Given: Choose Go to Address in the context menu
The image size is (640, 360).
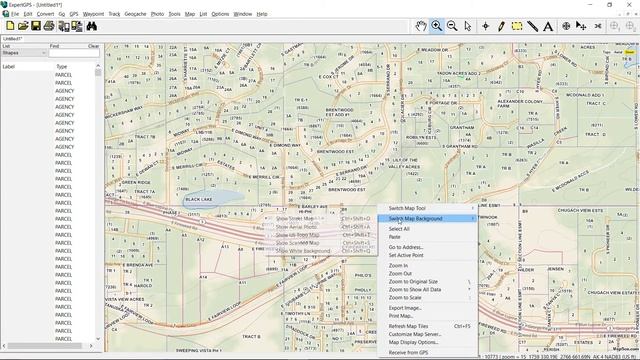Looking at the screenshot, I should click(x=427, y=247).
